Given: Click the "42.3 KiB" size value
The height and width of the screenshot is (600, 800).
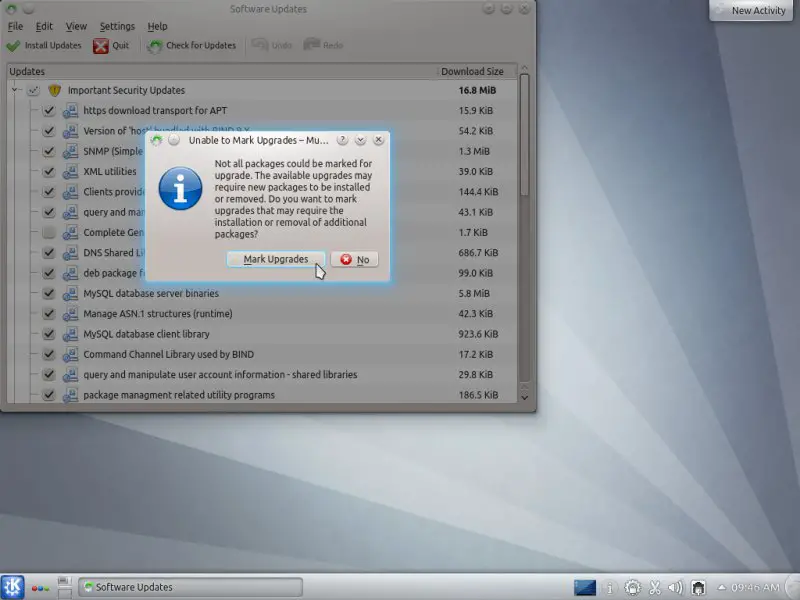Looking at the screenshot, I should 476,314.
